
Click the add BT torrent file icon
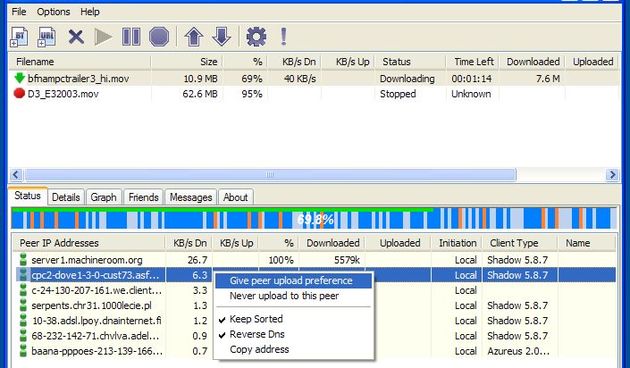(19, 37)
